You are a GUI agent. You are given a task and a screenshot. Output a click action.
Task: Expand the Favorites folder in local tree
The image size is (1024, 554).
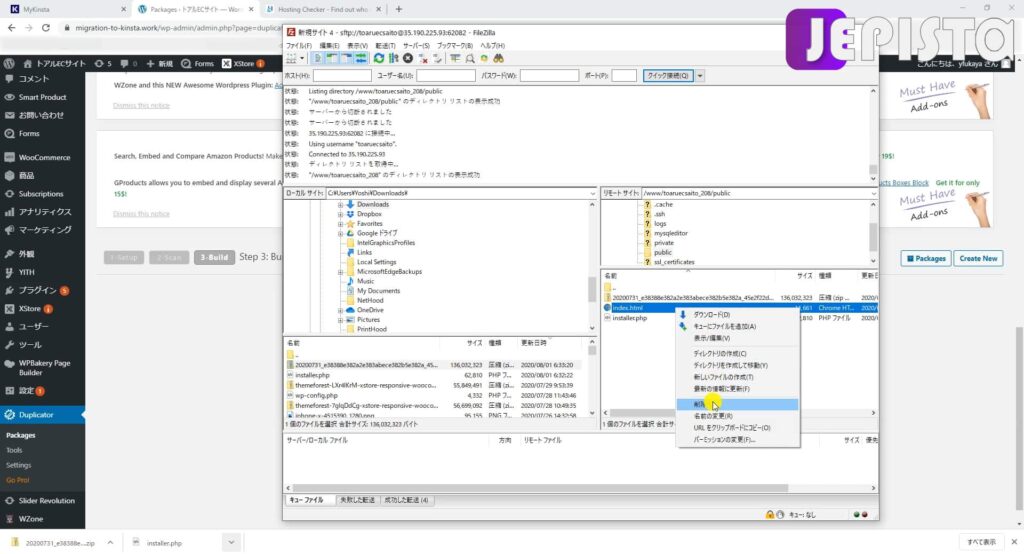tap(340, 224)
